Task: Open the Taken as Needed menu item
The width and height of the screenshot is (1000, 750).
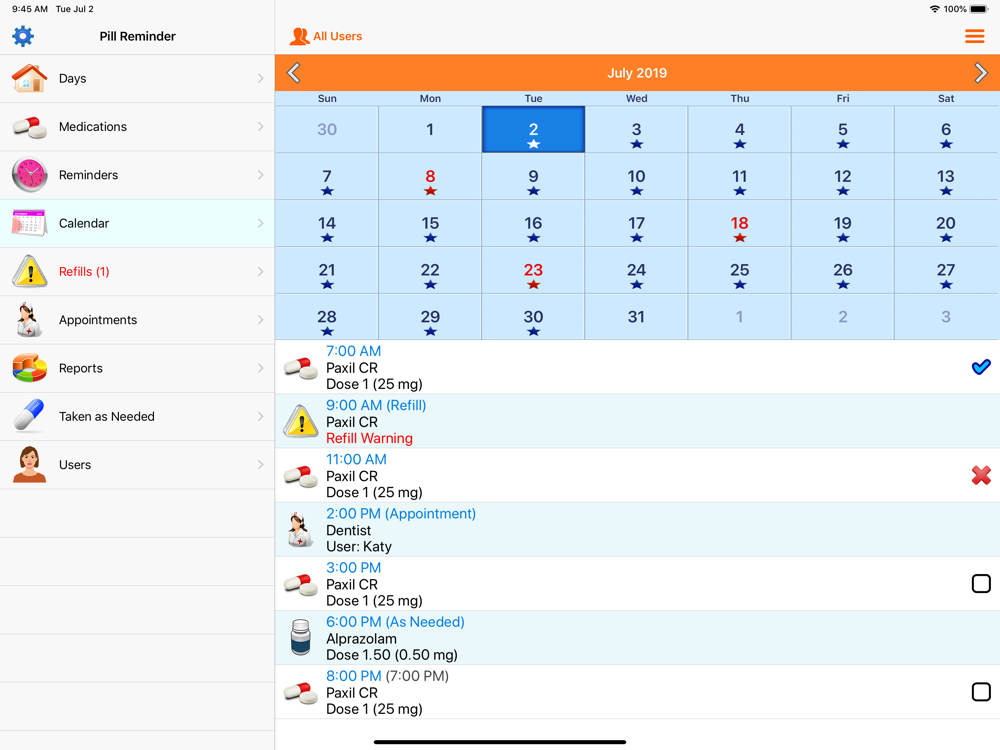Action: (137, 416)
